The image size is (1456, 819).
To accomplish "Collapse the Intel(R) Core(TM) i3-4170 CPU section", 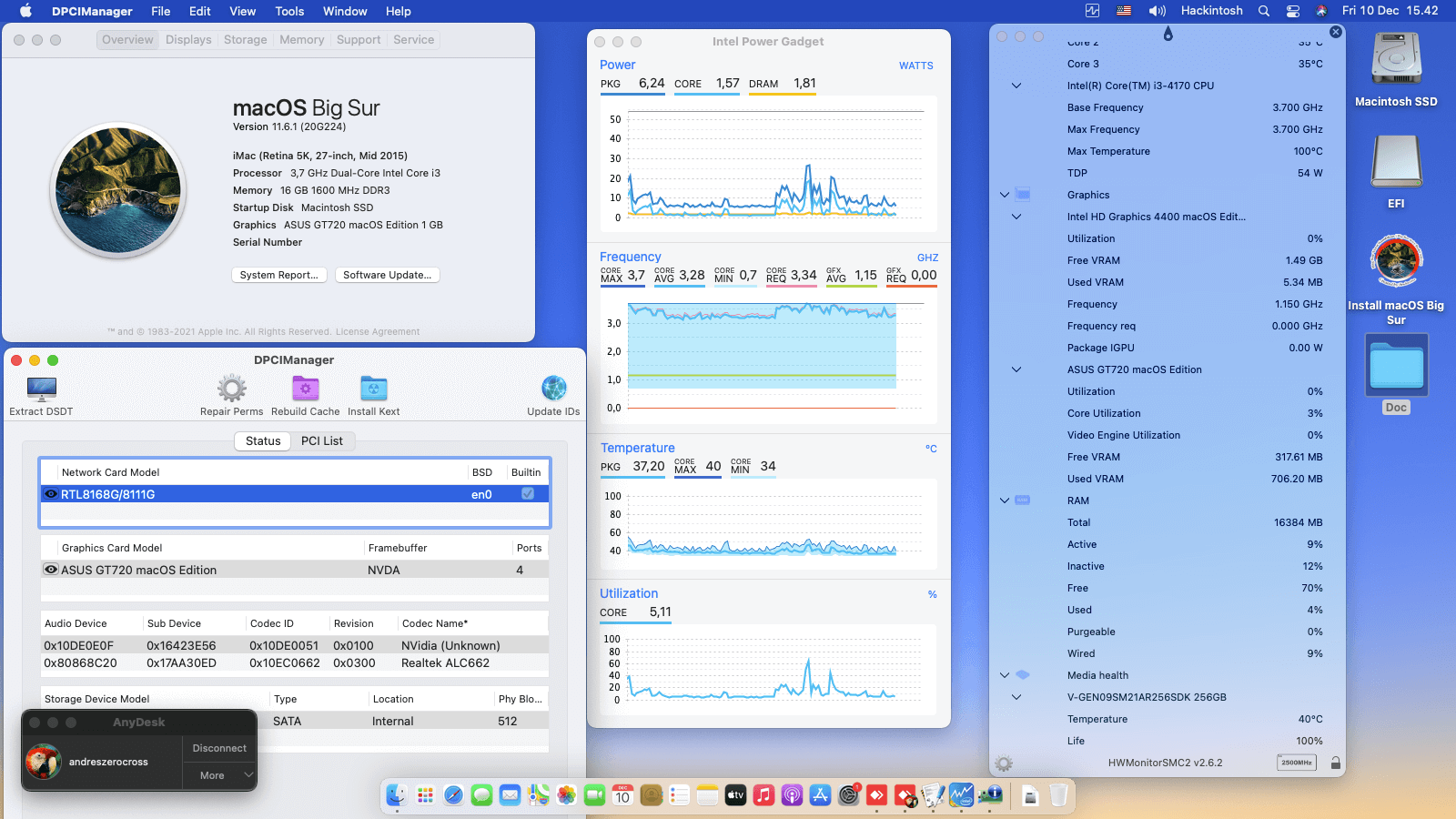I will tap(1016, 86).
